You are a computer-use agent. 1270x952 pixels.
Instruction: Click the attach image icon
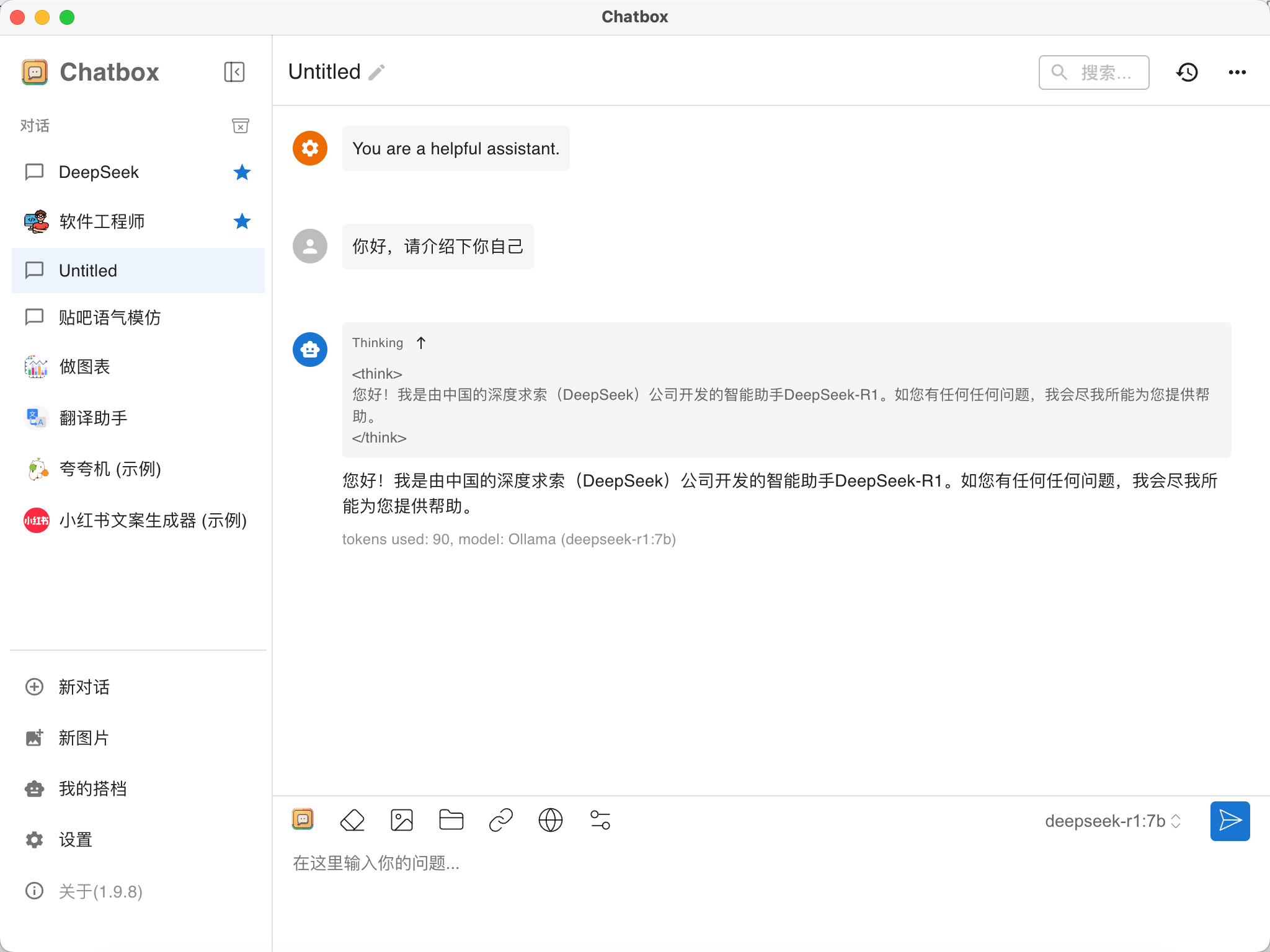(x=402, y=820)
